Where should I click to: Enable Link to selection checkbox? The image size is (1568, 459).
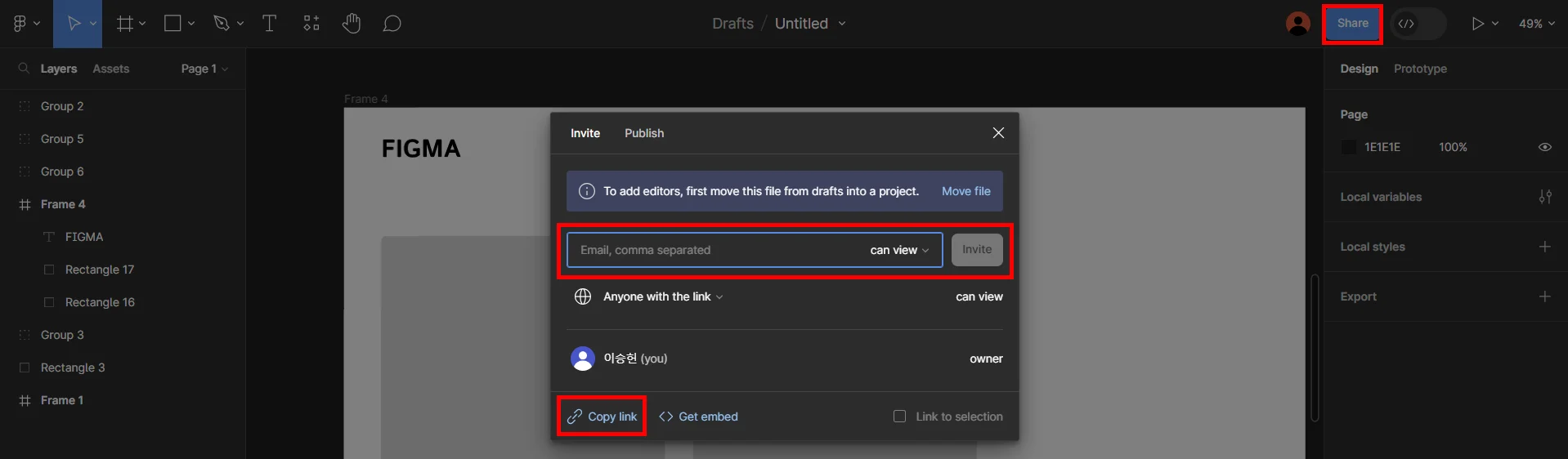pos(900,417)
